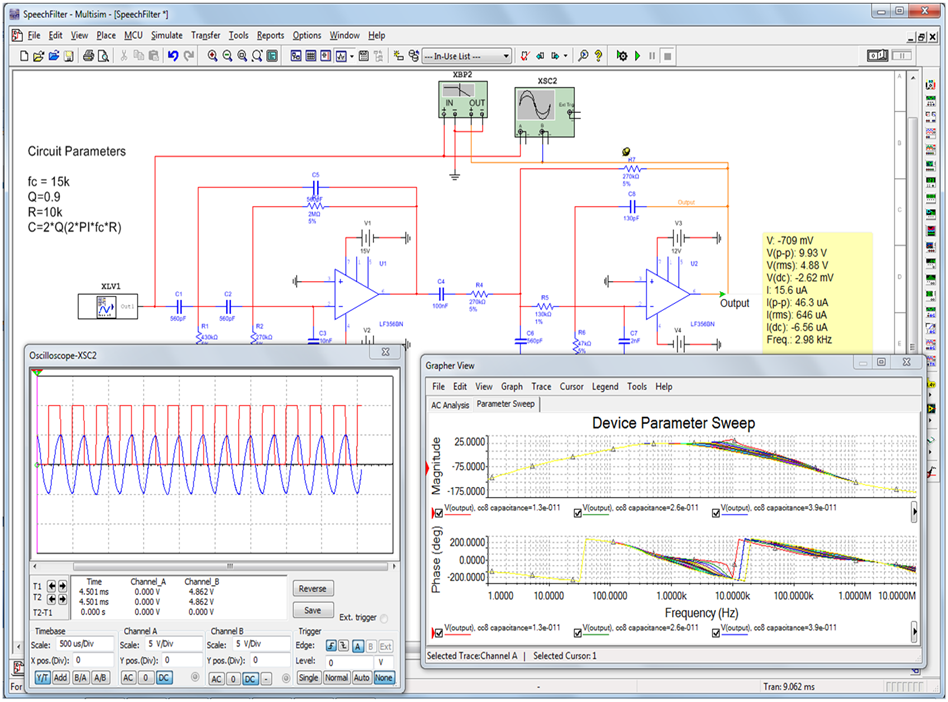Click the Reverse button on the oscilloscope
Viewport: 948px width, 702px height.
click(313, 589)
